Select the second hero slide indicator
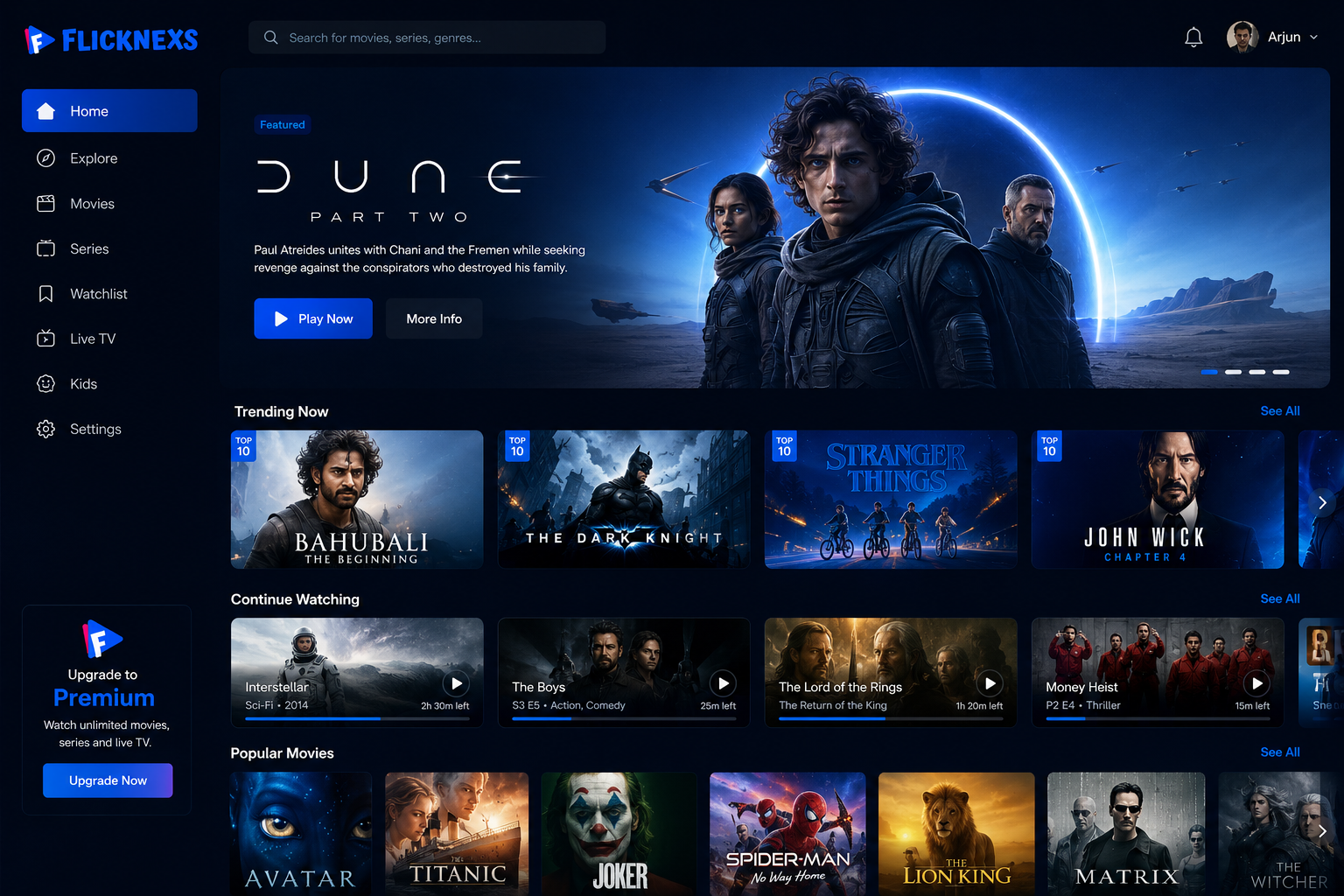The image size is (1344, 896). pos(1233,372)
